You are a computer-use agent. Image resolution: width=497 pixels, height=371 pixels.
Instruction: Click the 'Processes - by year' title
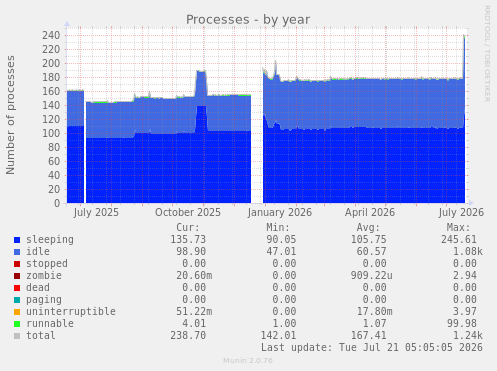(x=248, y=20)
